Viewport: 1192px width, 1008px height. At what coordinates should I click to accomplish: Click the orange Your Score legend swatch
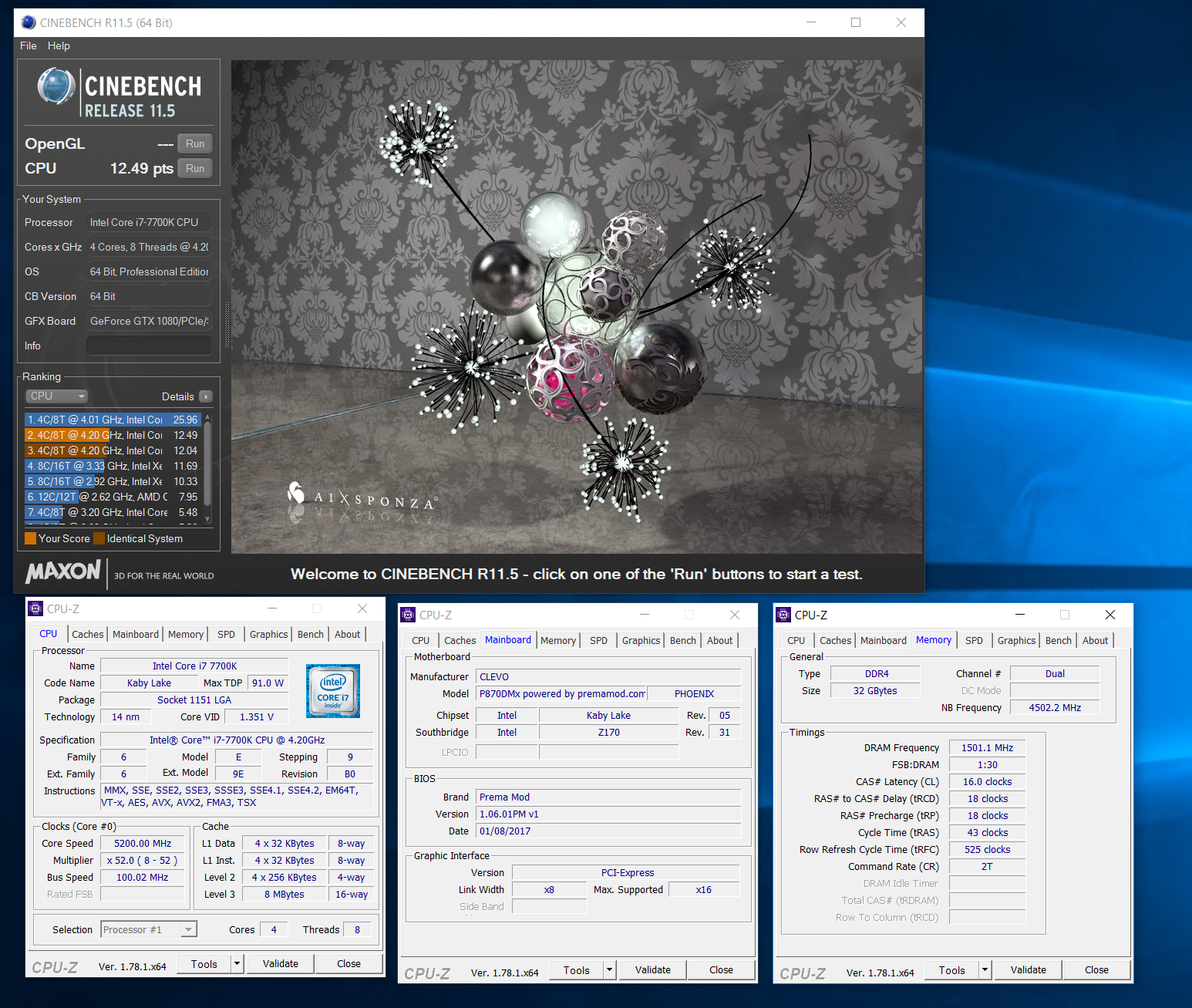click(30, 538)
